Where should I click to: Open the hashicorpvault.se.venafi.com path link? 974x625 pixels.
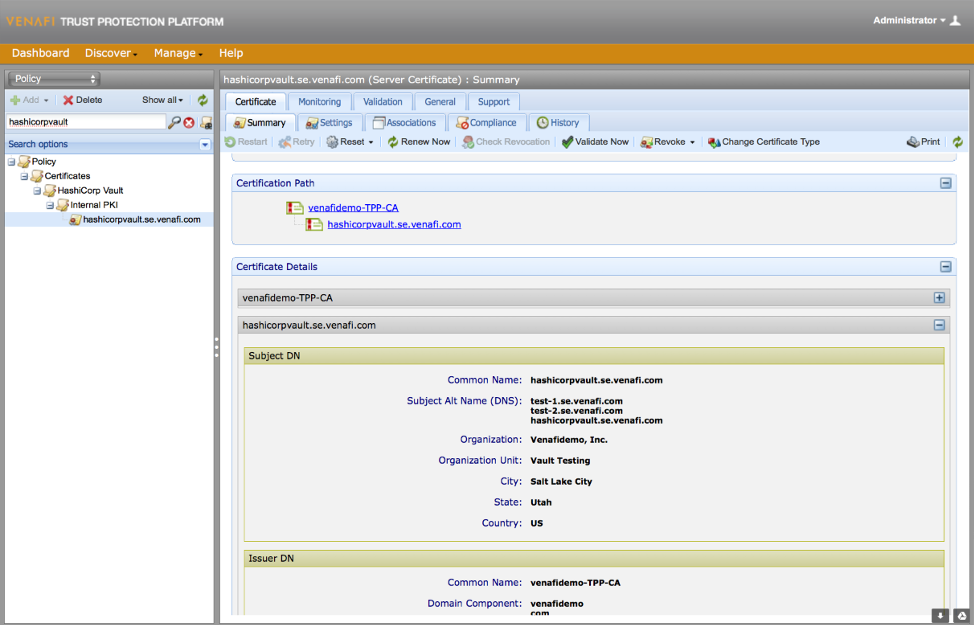[x=394, y=224]
